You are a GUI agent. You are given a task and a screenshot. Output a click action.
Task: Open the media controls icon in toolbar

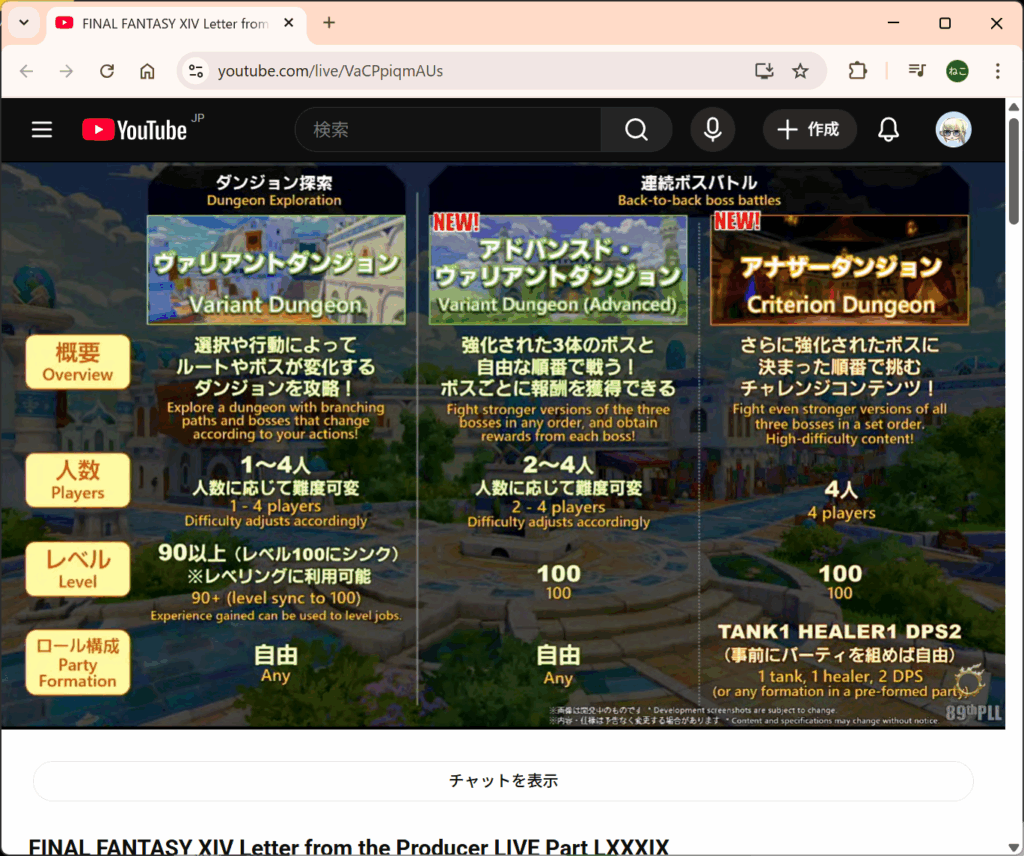[916, 71]
